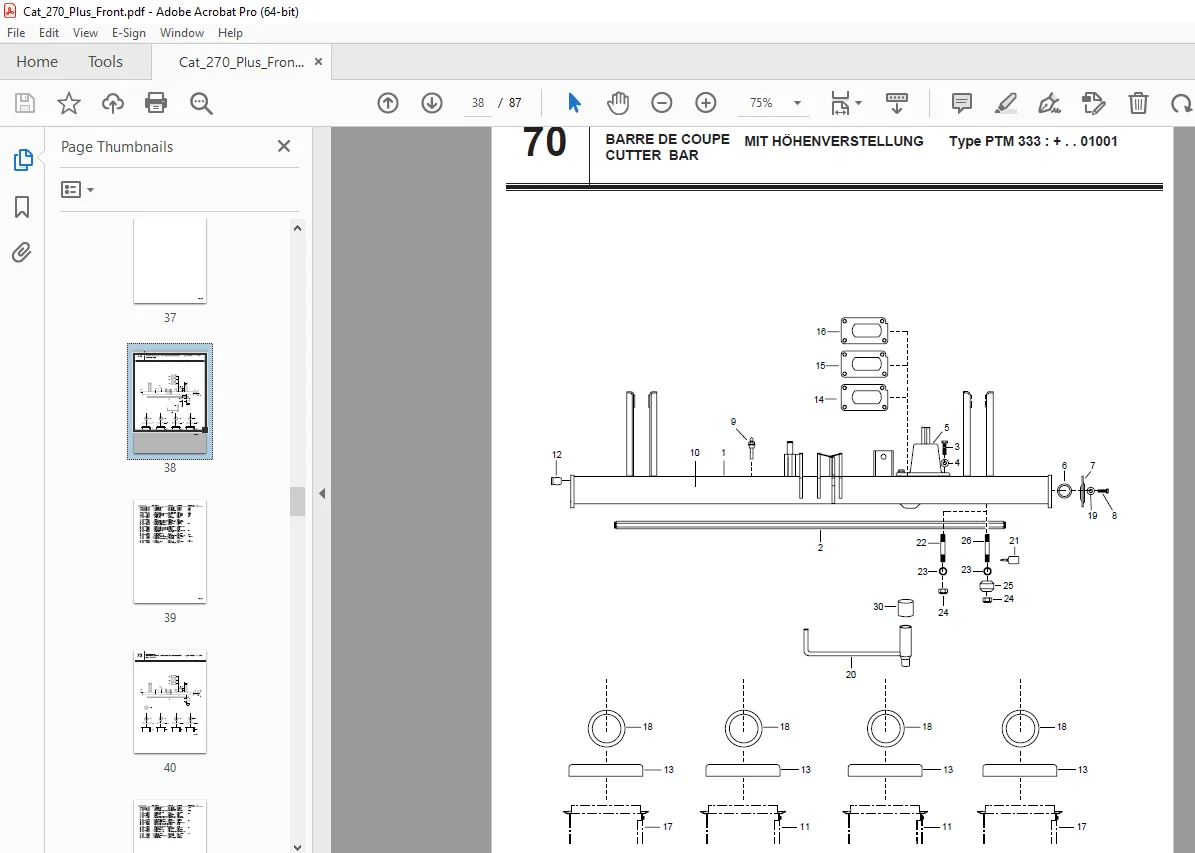
Task: Click the 'CUTTER BAR' heading text
Action: tap(652, 155)
